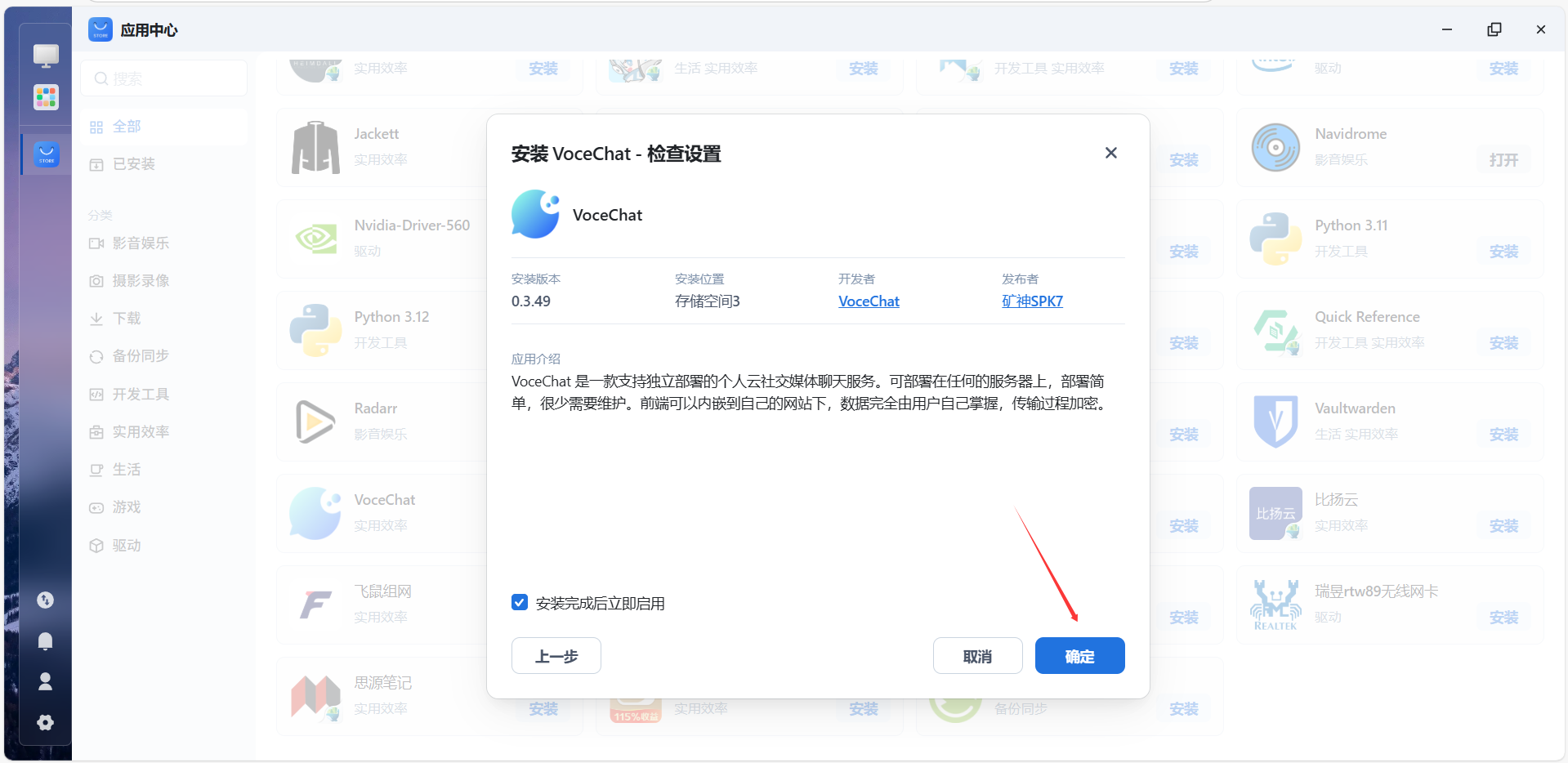This screenshot has width=1568, height=763.
Task: Uncheck 安装完成后立即启用 checkbox
Action: [520, 602]
